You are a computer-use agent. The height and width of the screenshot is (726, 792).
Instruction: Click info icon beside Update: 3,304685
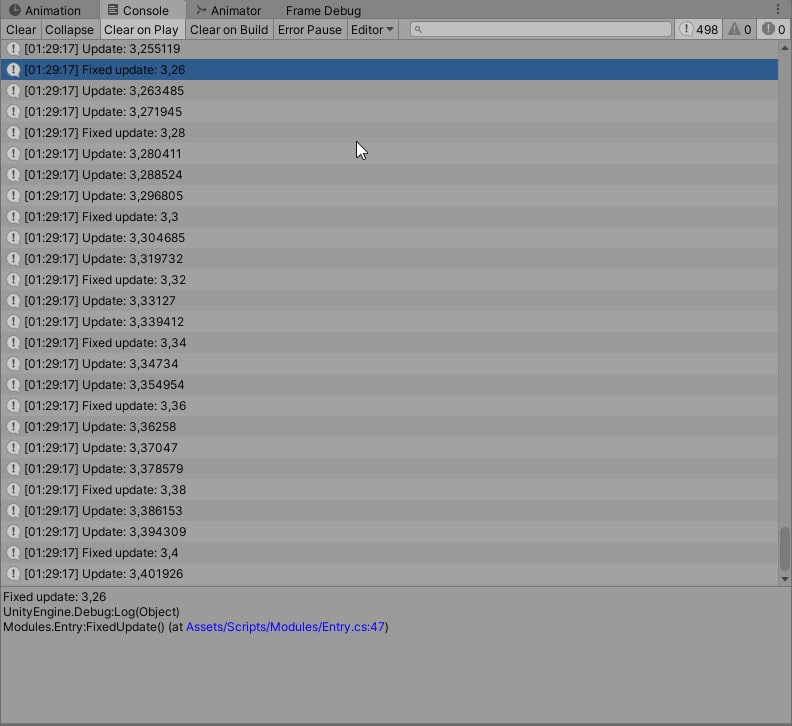(x=14, y=237)
